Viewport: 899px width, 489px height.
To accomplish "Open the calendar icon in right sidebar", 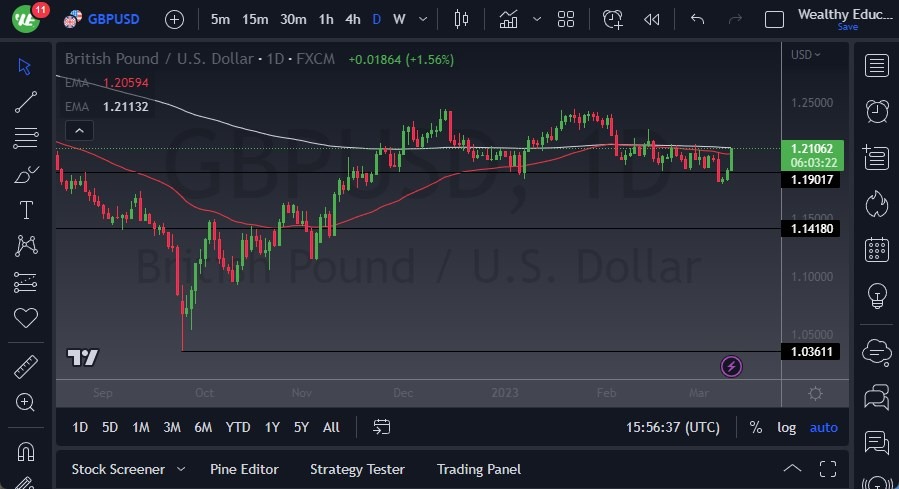I will [877, 249].
